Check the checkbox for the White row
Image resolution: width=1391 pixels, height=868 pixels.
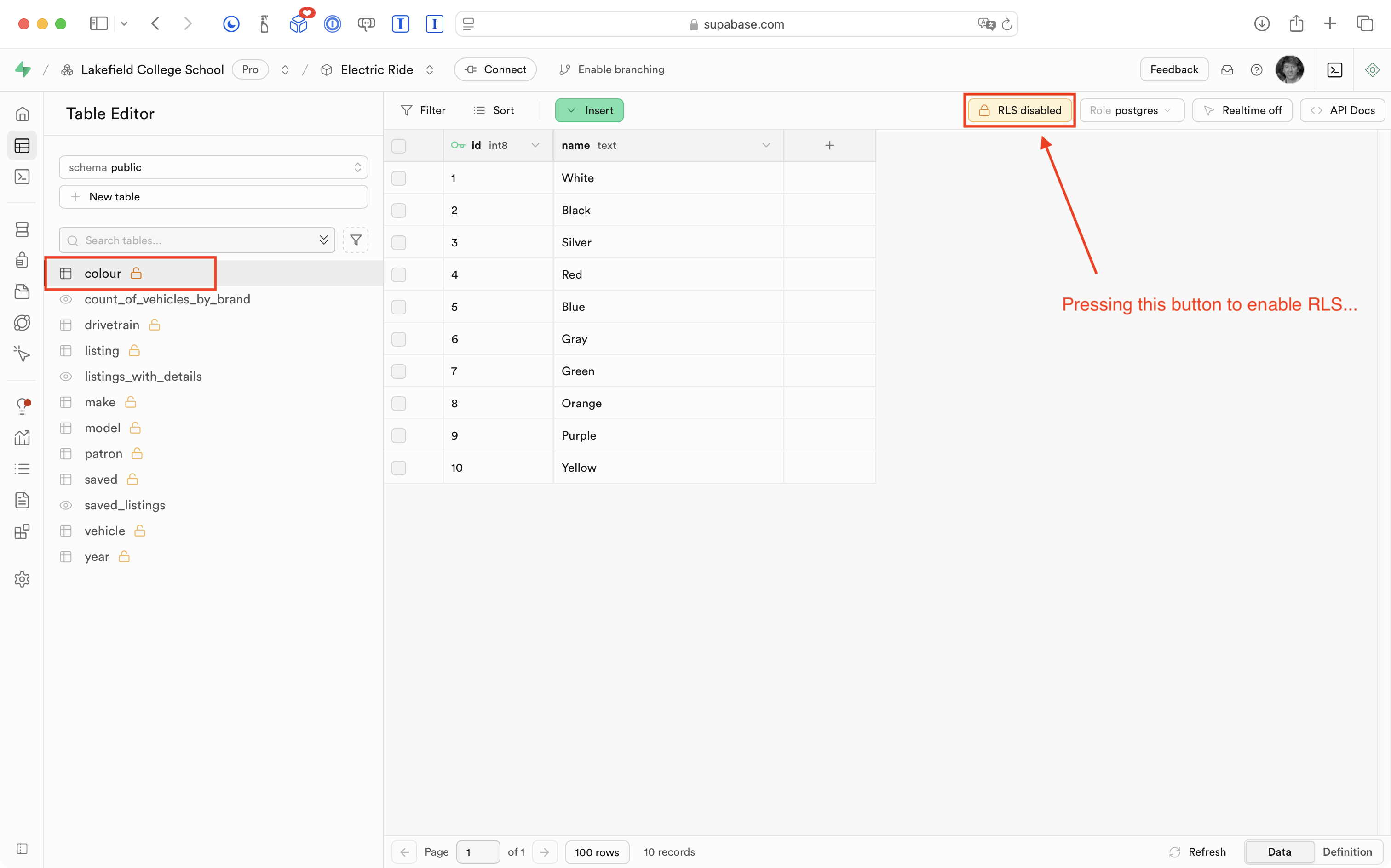coord(398,178)
